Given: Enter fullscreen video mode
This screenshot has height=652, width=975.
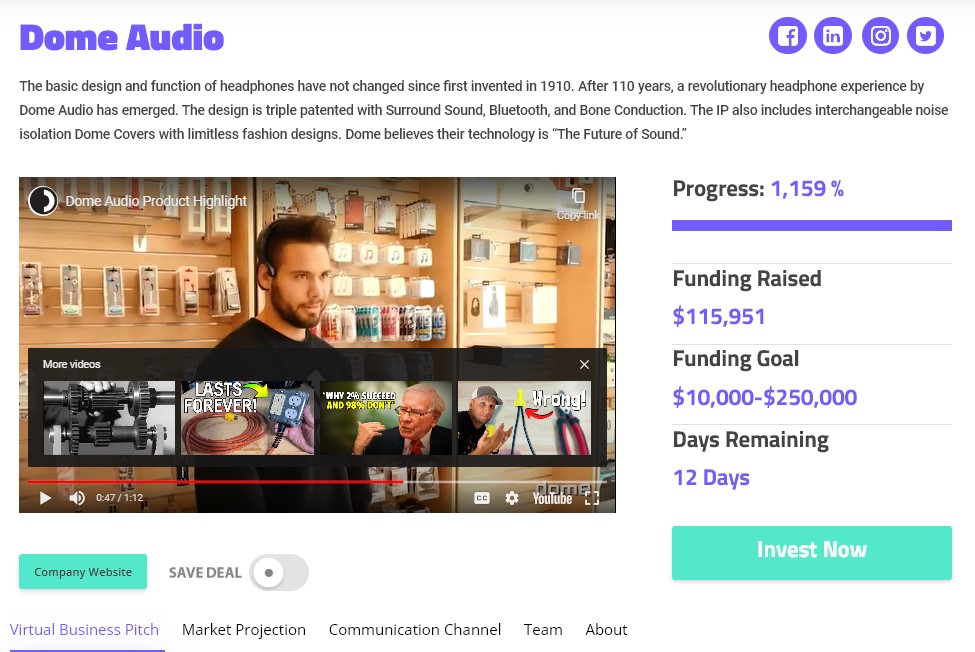Looking at the screenshot, I should (x=592, y=498).
